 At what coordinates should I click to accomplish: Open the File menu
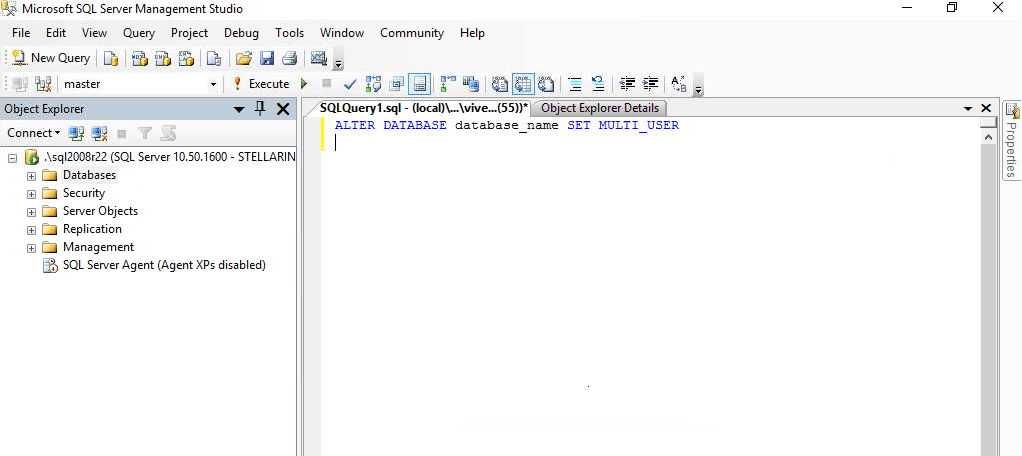click(21, 33)
